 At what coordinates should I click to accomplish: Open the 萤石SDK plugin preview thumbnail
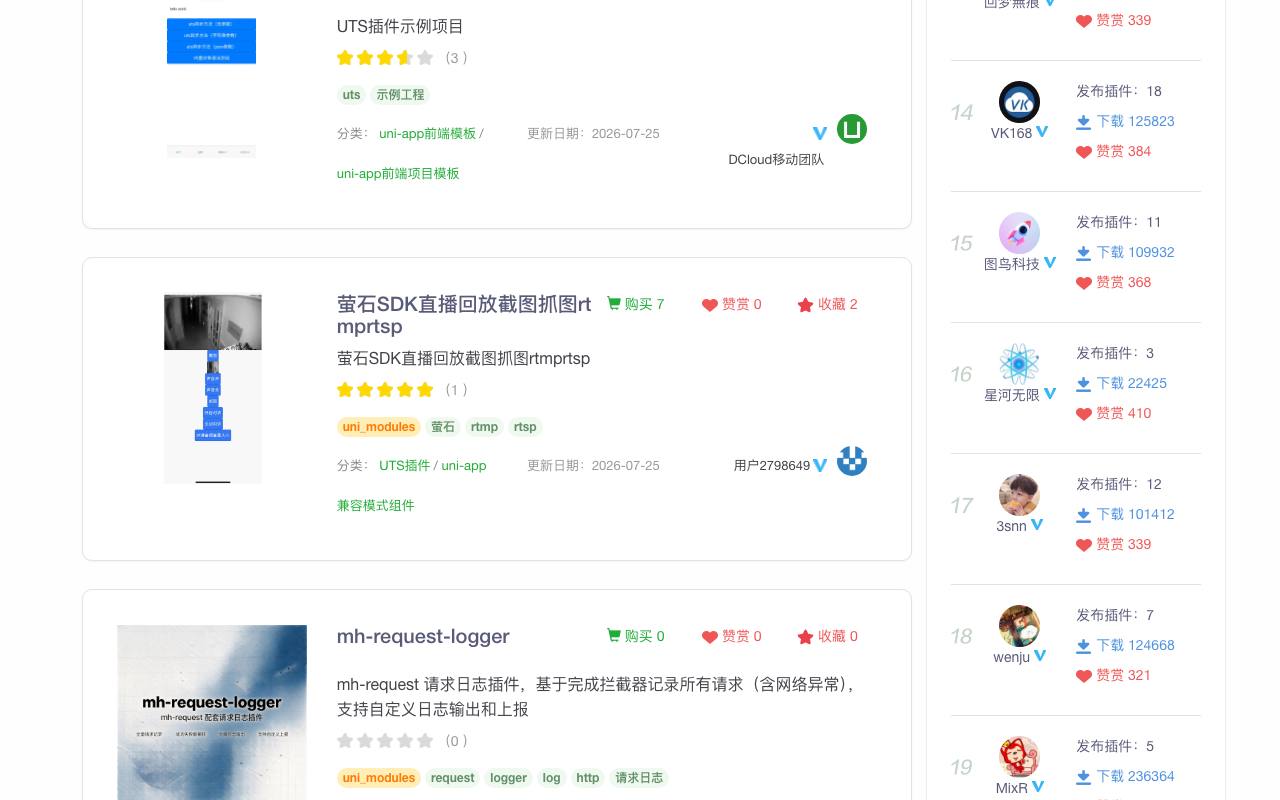pyautogui.click(x=213, y=389)
